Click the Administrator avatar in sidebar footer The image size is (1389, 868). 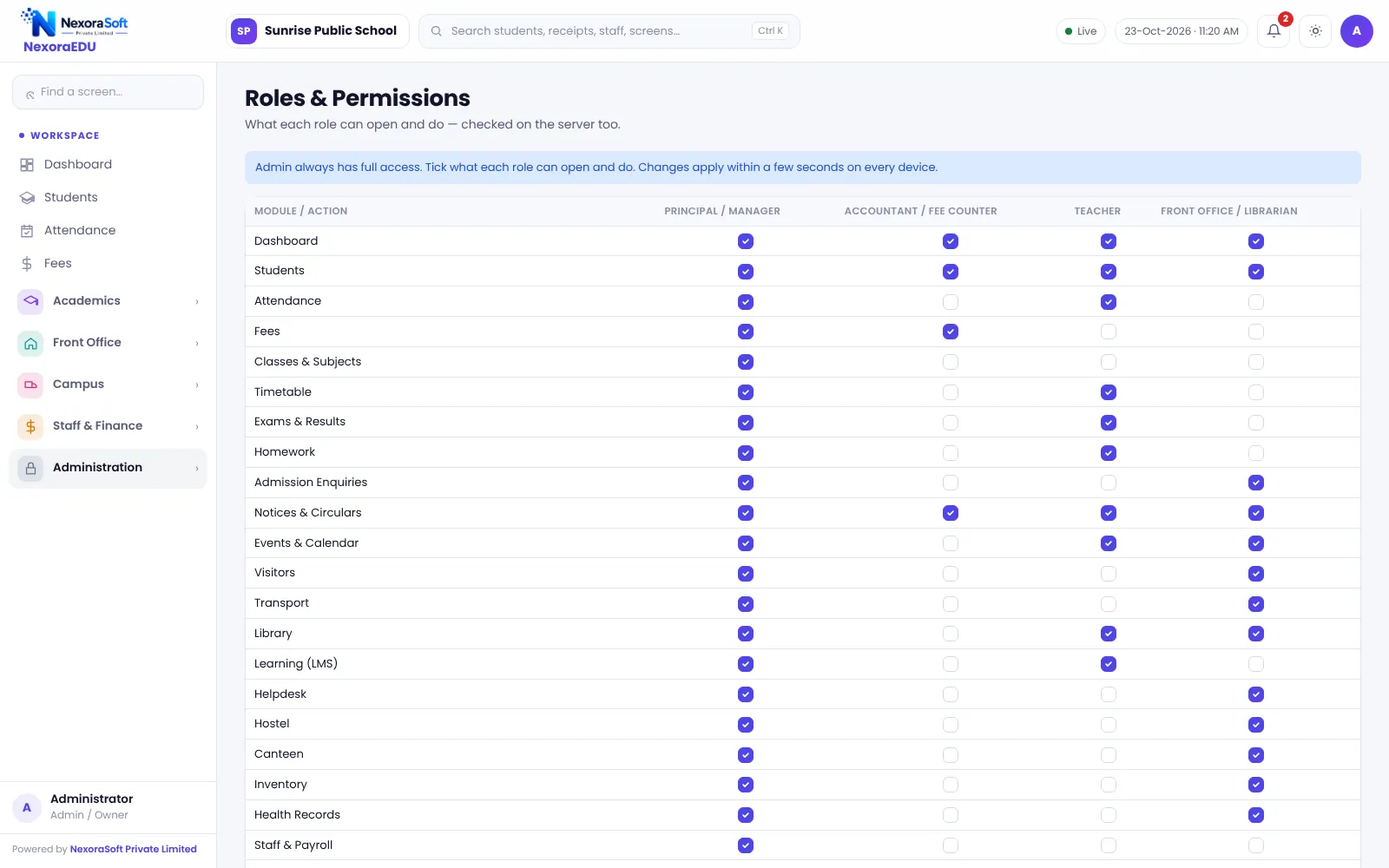click(x=27, y=807)
